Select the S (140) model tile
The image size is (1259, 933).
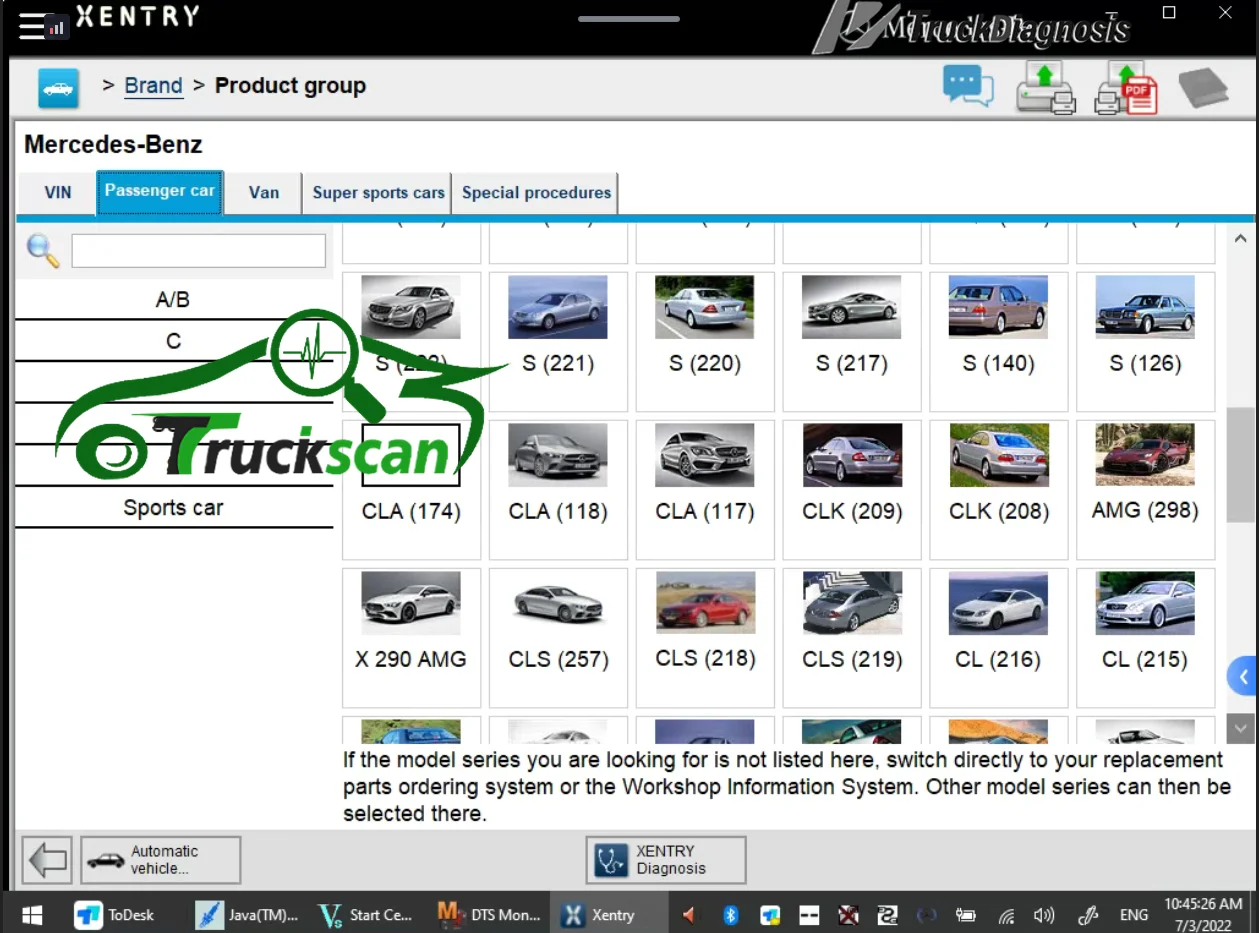tap(999, 342)
